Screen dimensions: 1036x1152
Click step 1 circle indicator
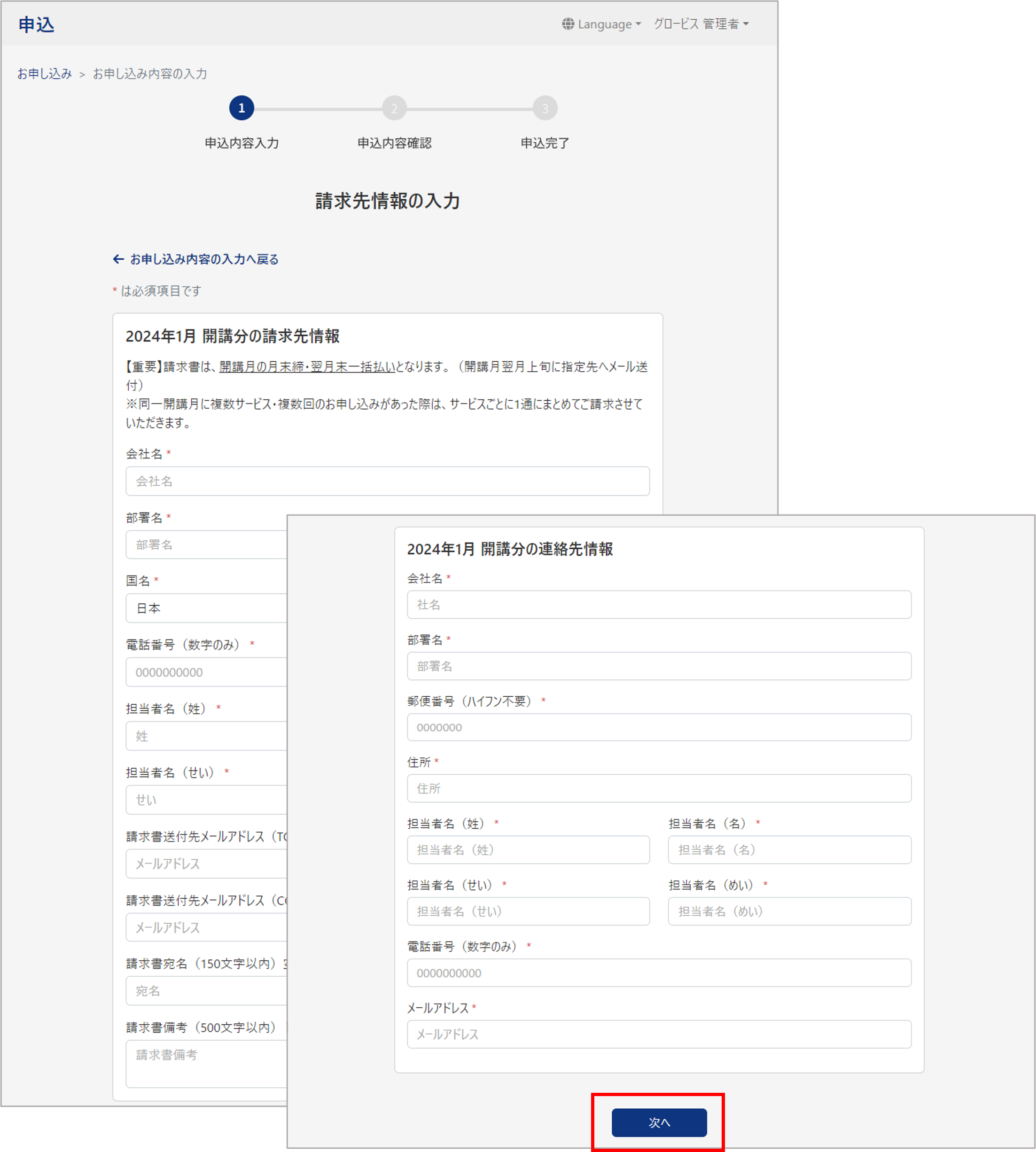pyautogui.click(x=241, y=108)
